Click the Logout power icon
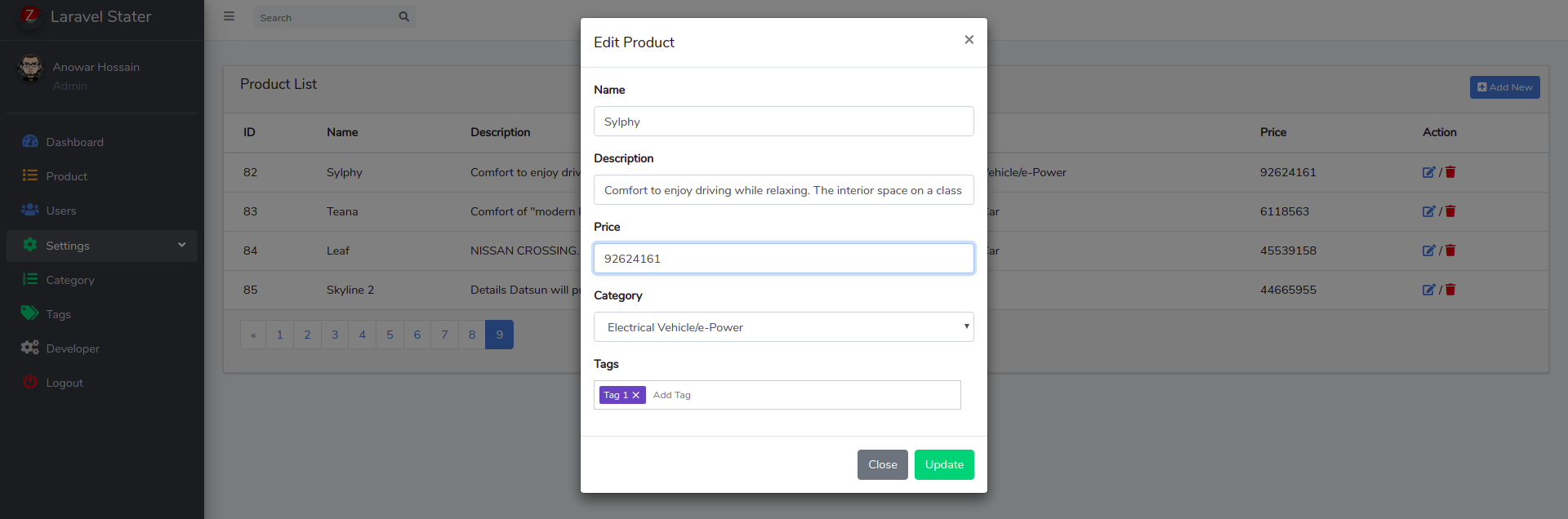This screenshot has height=519, width=1568. (x=30, y=382)
